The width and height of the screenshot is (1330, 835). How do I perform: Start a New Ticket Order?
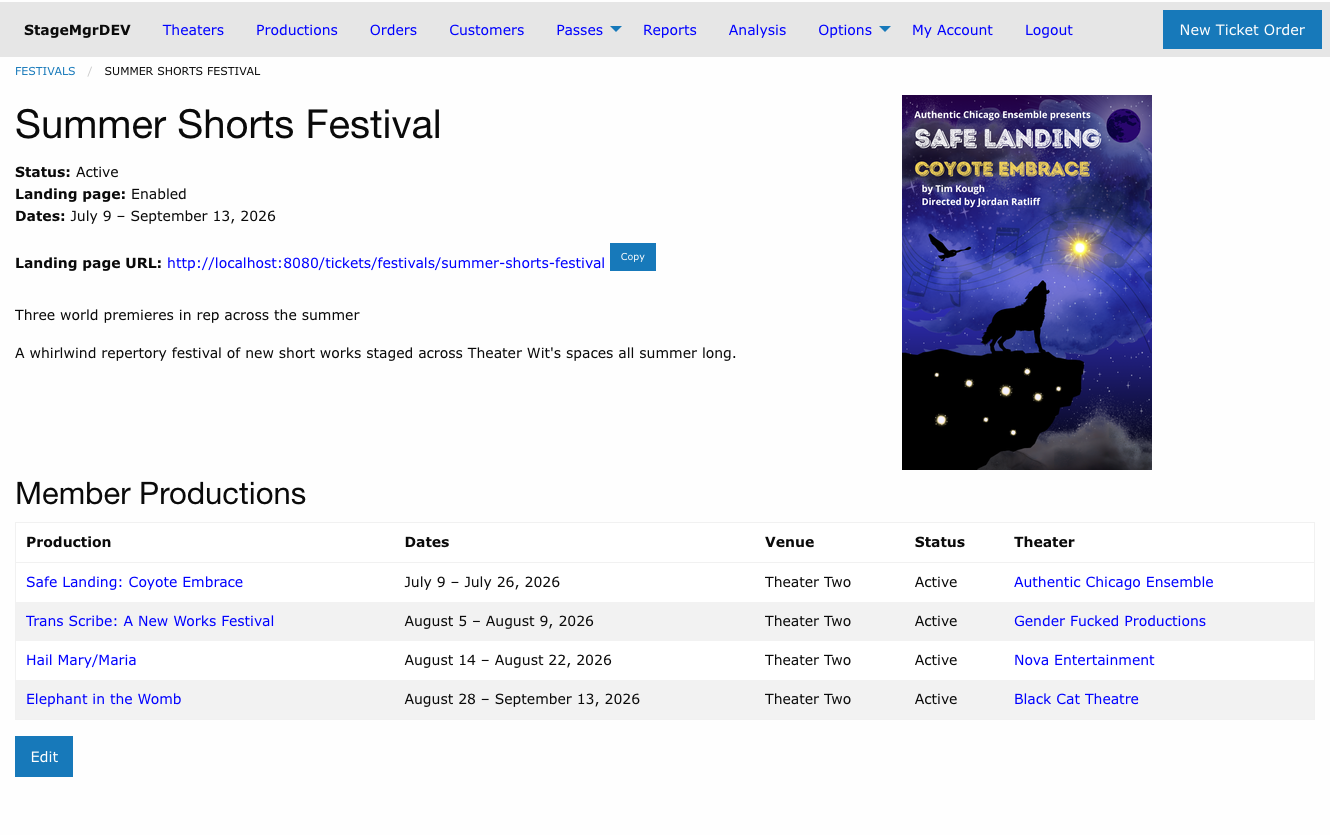pos(1242,30)
